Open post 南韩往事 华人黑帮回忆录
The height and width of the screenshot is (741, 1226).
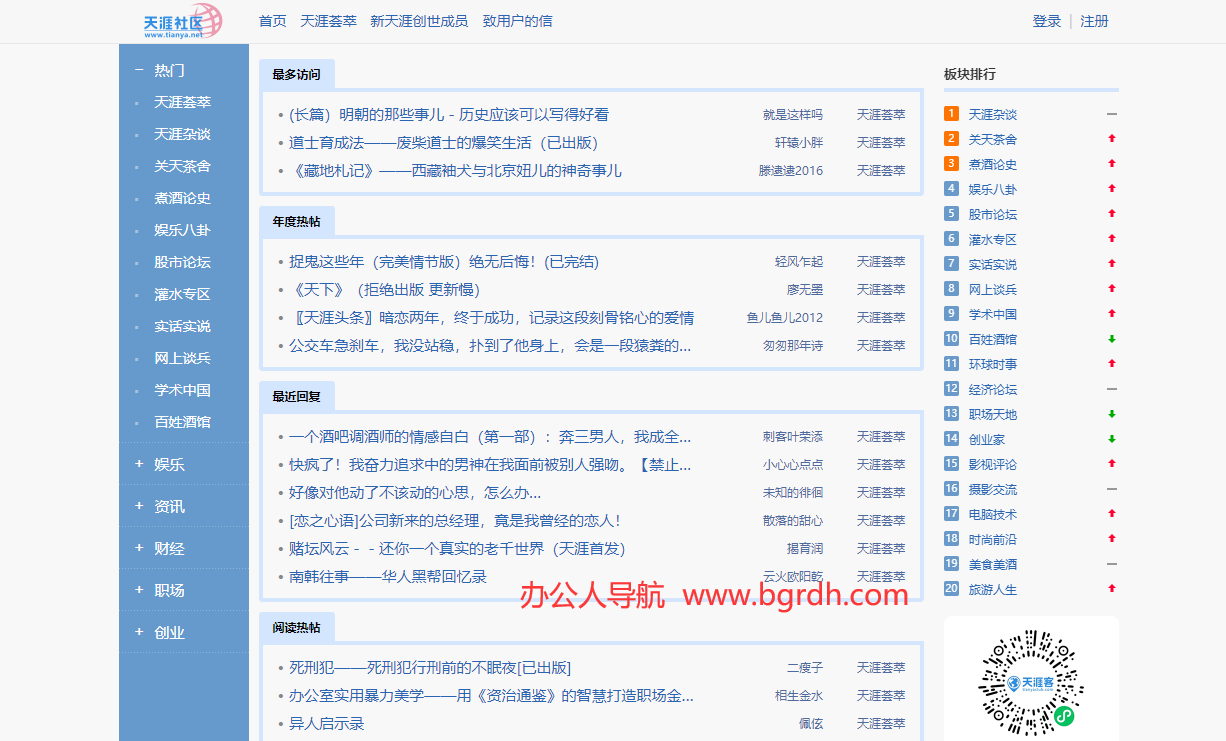pos(388,577)
